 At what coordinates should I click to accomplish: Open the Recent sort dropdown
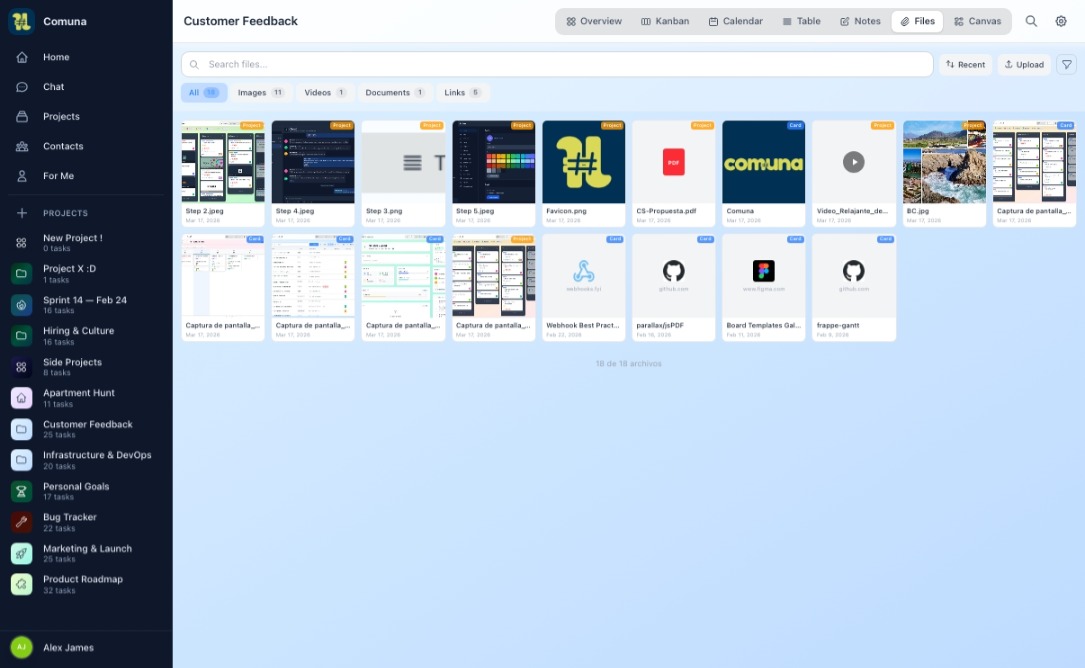point(965,65)
